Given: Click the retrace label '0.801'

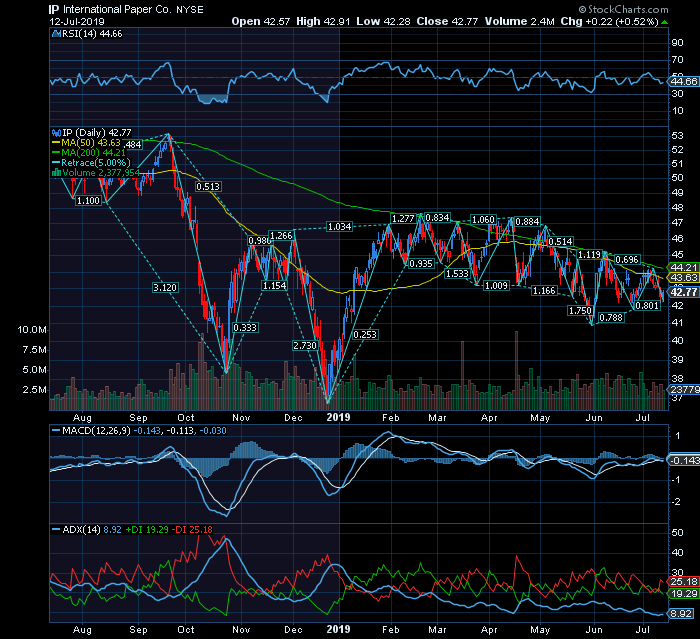Looking at the screenshot, I should (x=647, y=306).
